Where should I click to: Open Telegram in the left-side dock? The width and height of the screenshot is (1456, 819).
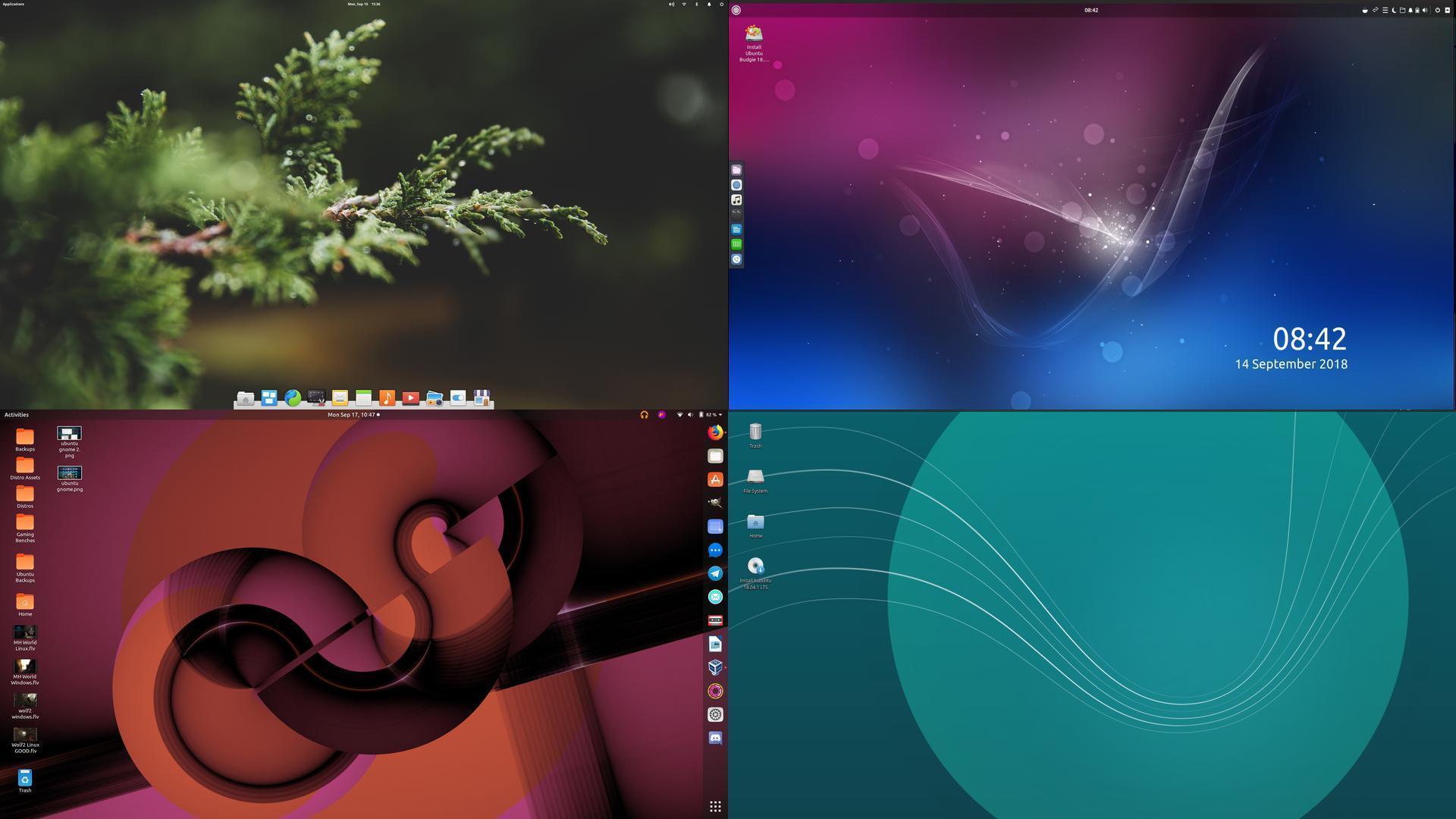(x=715, y=573)
